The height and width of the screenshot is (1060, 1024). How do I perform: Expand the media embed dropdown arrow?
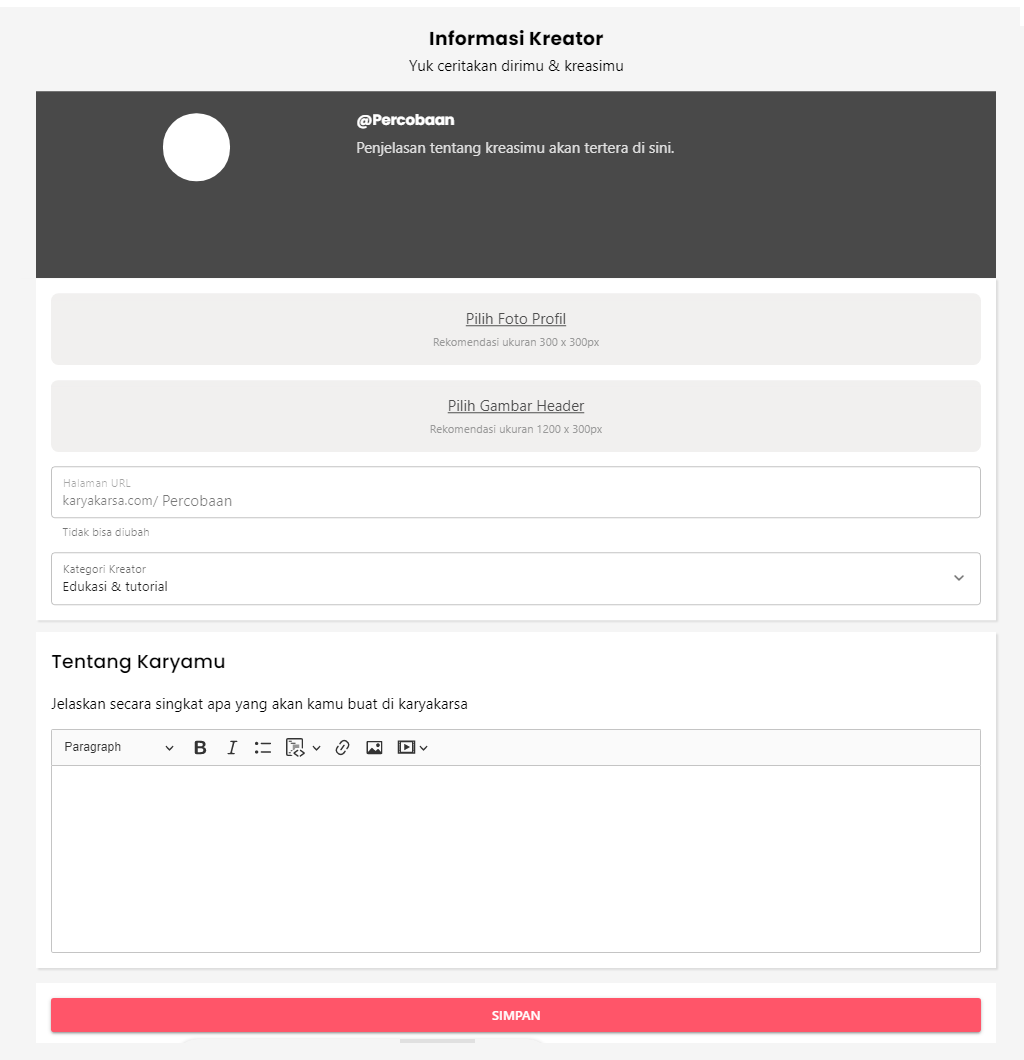click(424, 748)
